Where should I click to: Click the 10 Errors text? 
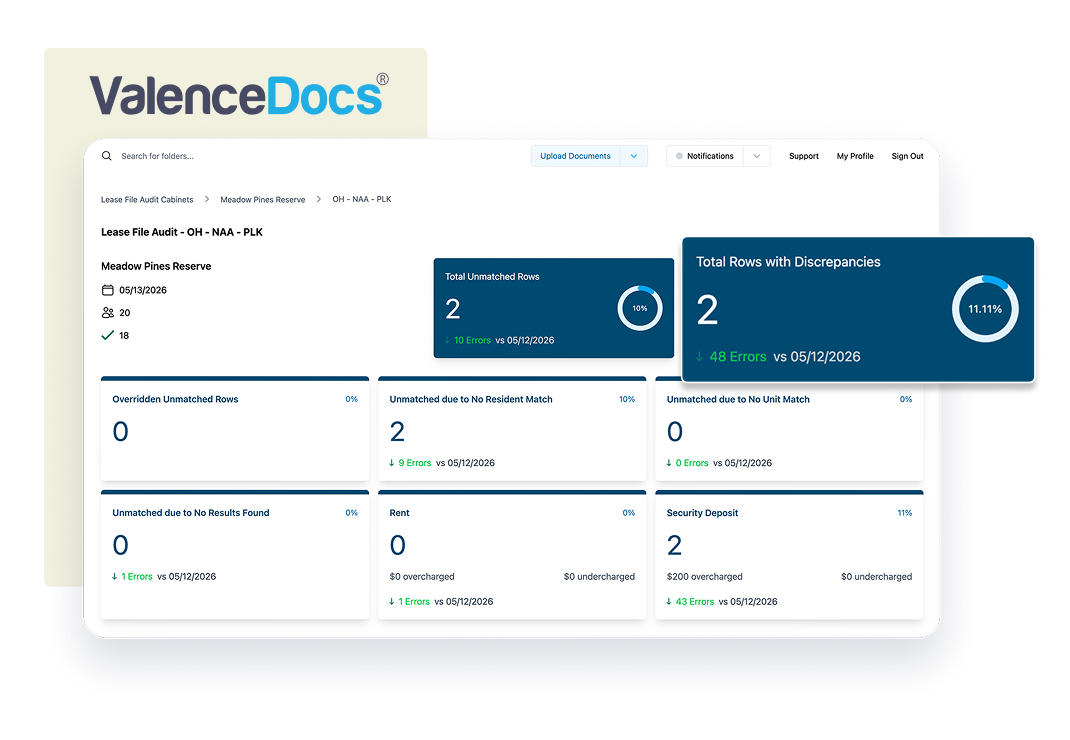472,340
